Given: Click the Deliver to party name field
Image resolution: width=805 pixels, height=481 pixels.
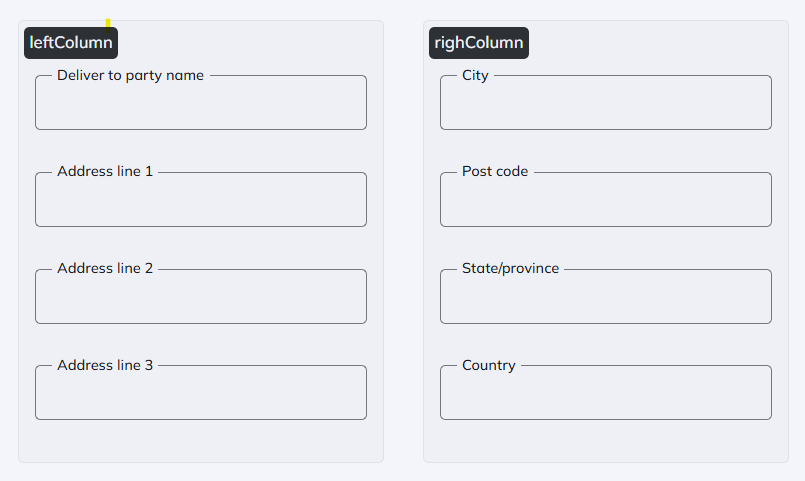Looking at the screenshot, I should click(201, 103).
